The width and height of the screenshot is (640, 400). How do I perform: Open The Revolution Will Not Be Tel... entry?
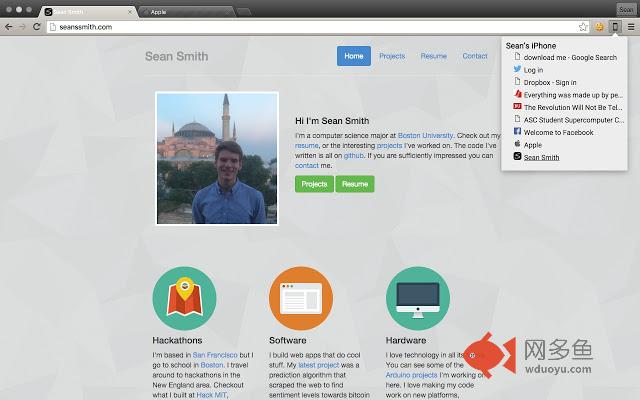click(x=573, y=107)
